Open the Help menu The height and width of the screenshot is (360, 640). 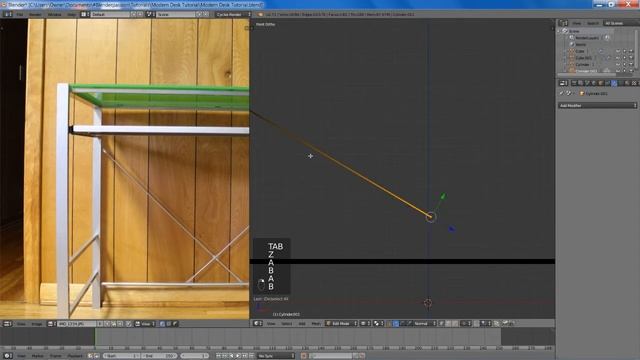(x=71, y=14)
